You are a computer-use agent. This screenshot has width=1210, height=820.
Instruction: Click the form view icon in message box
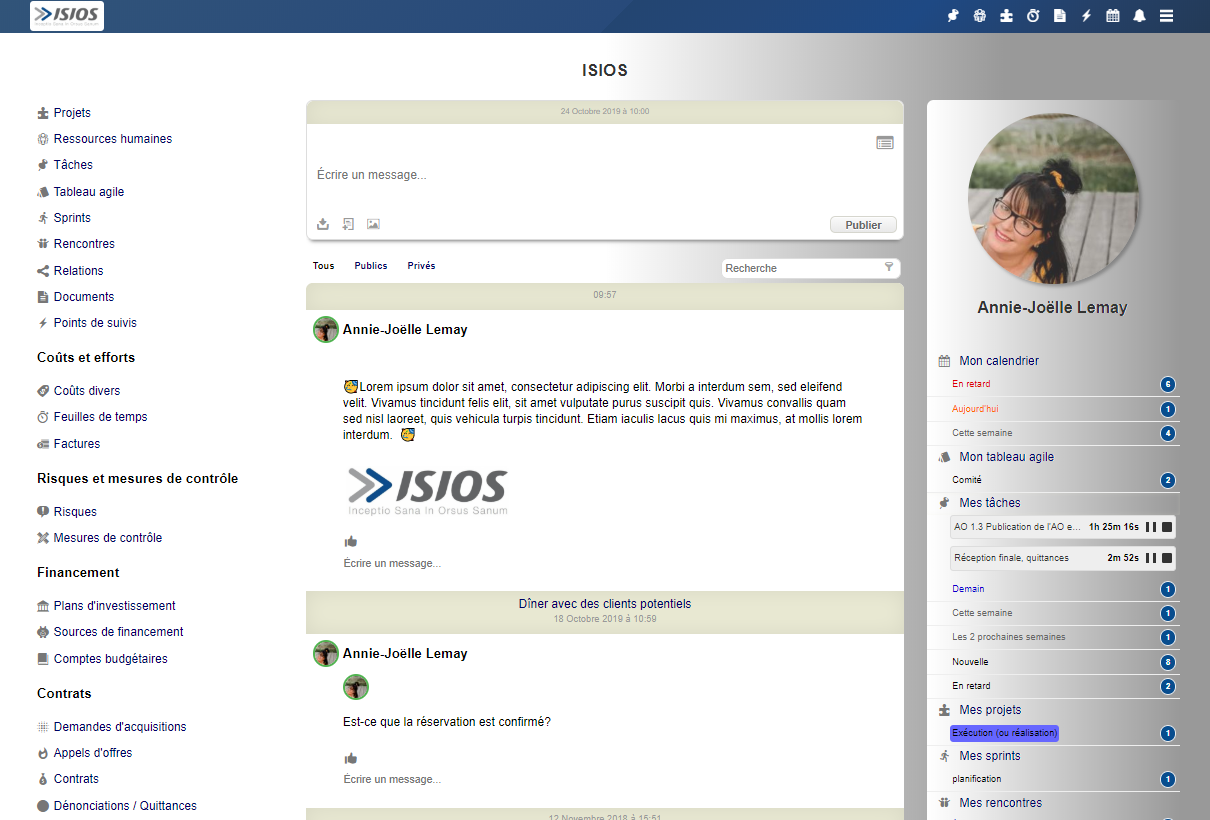coord(885,143)
